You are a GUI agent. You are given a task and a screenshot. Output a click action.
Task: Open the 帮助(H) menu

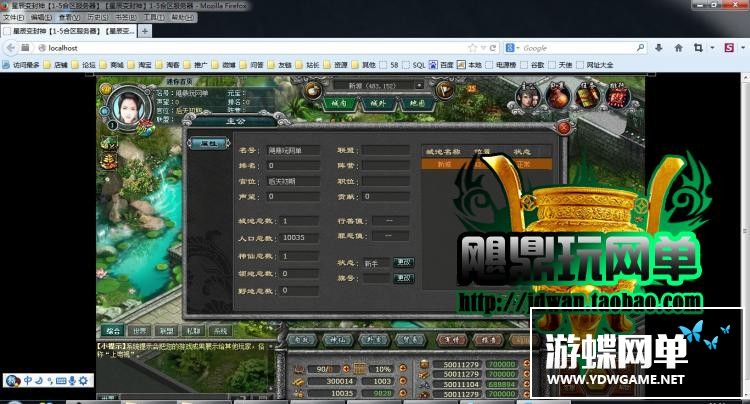click(182, 17)
